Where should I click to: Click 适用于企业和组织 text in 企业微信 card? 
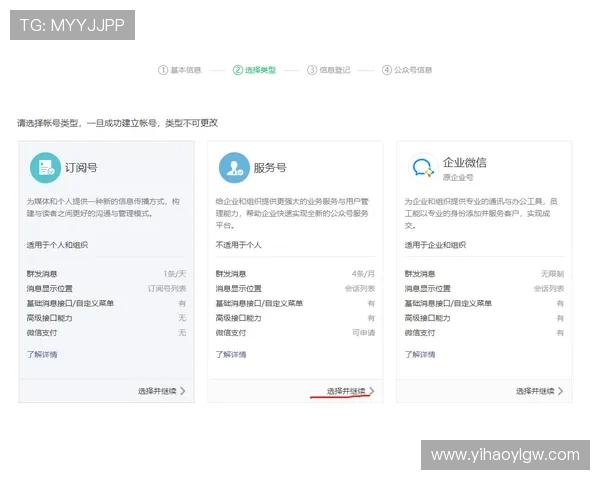435,245
